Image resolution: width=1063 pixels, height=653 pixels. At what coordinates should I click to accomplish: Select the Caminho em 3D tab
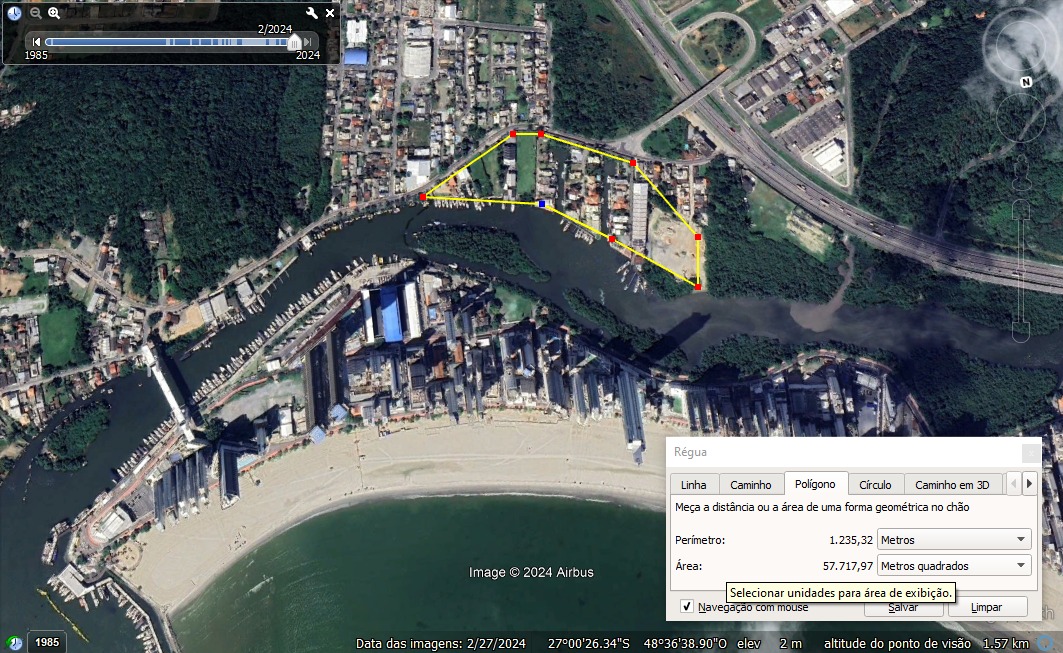click(x=951, y=485)
